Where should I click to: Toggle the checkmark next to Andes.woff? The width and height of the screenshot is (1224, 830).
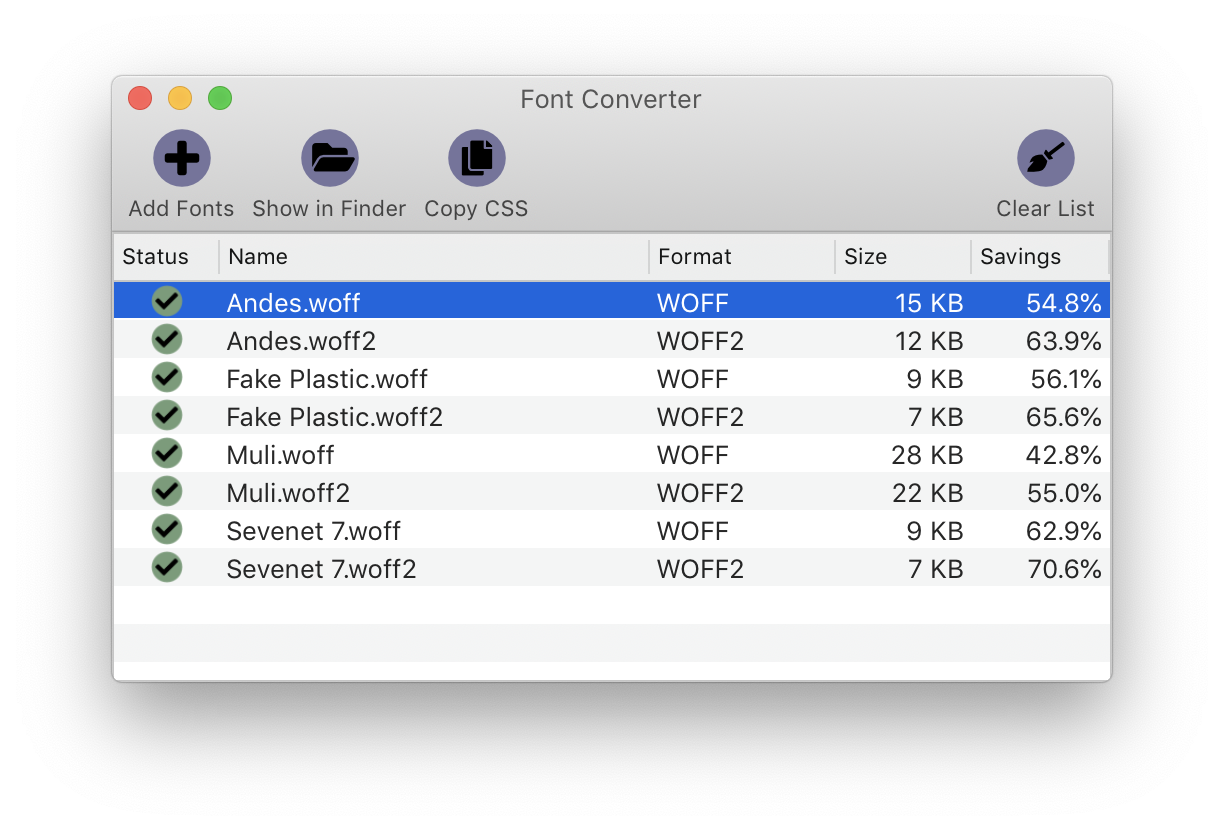(167, 301)
